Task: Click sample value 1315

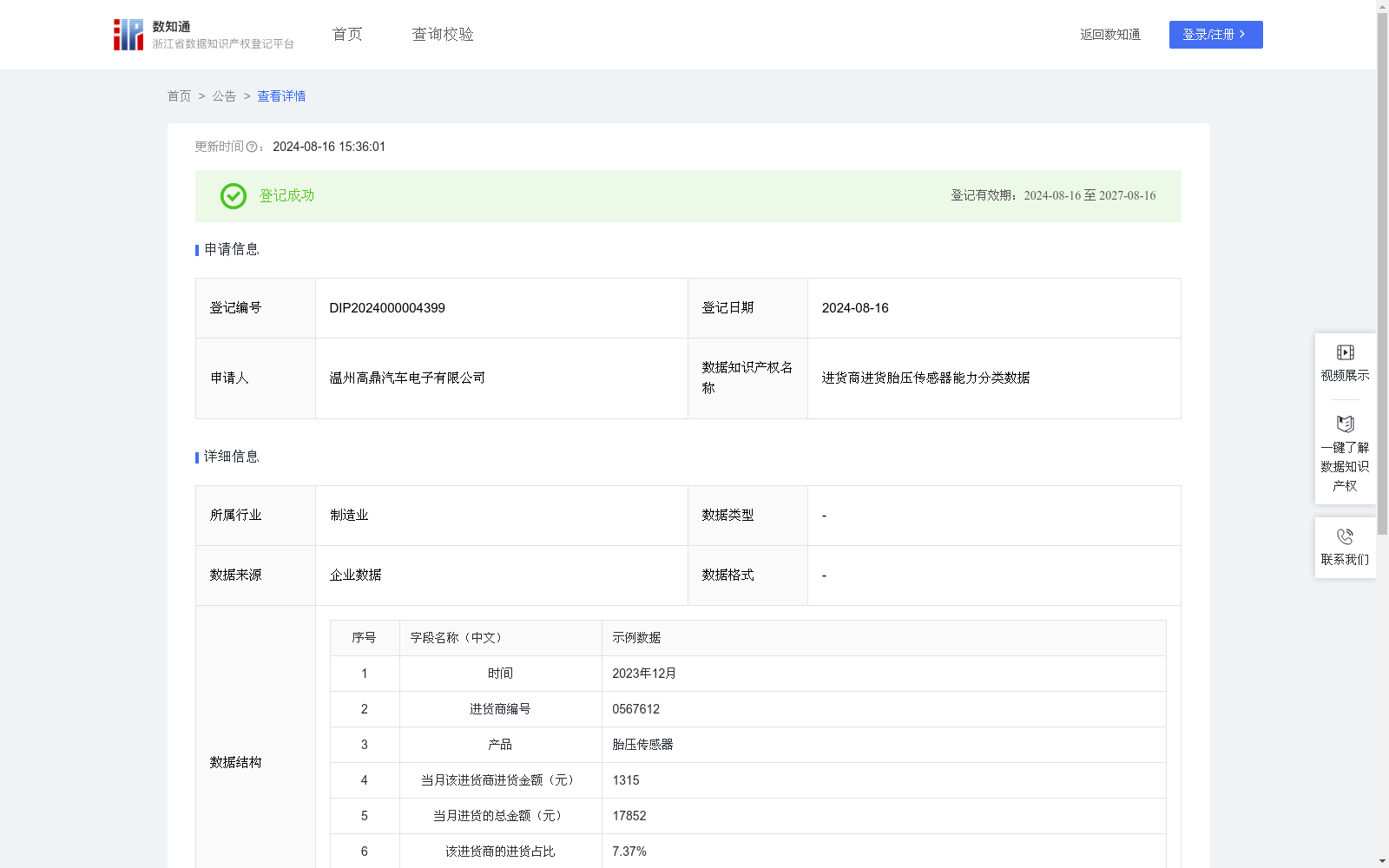Action: pyautogui.click(x=625, y=780)
